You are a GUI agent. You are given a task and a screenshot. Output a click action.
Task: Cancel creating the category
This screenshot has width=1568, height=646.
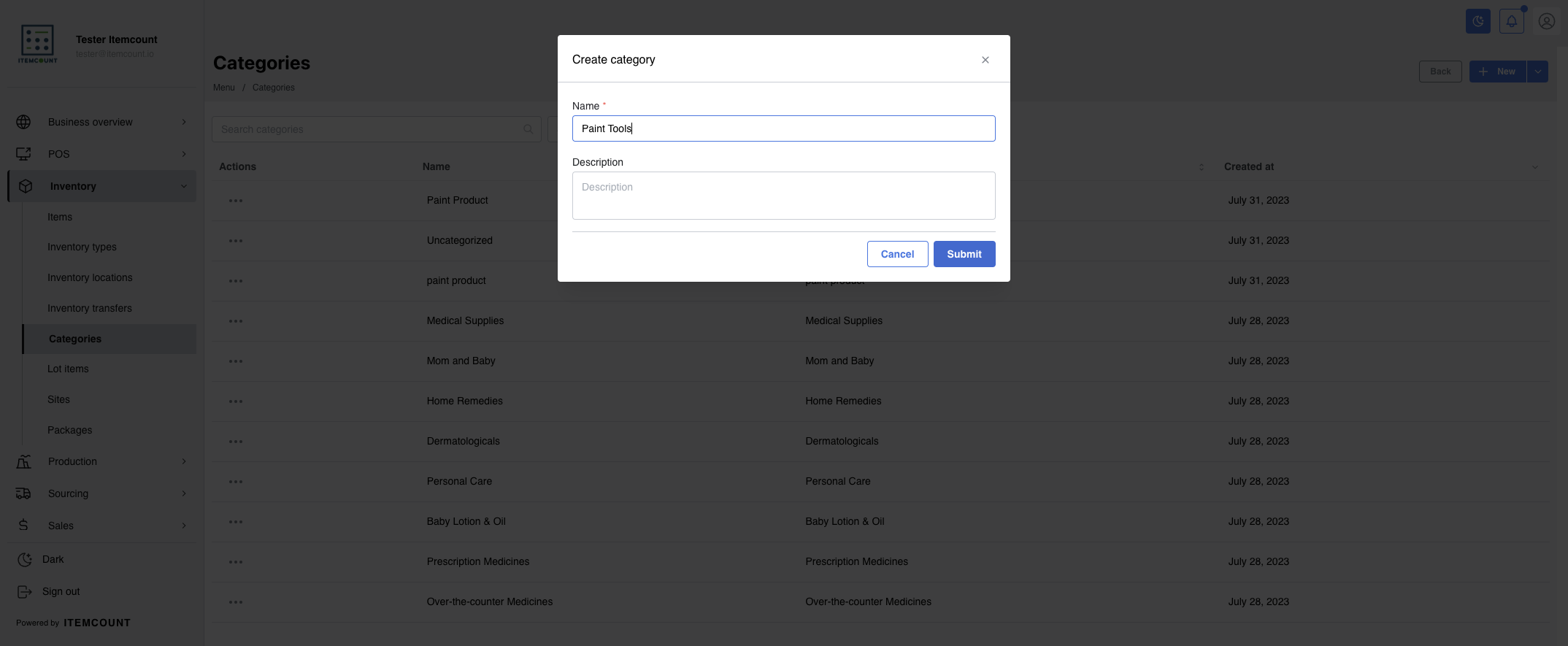[x=897, y=254]
